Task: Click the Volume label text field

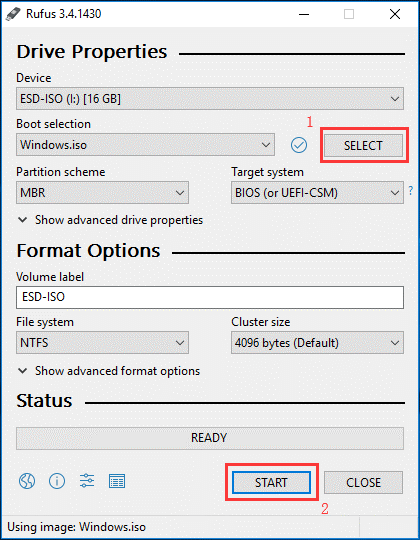Action: pyautogui.click(x=210, y=297)
